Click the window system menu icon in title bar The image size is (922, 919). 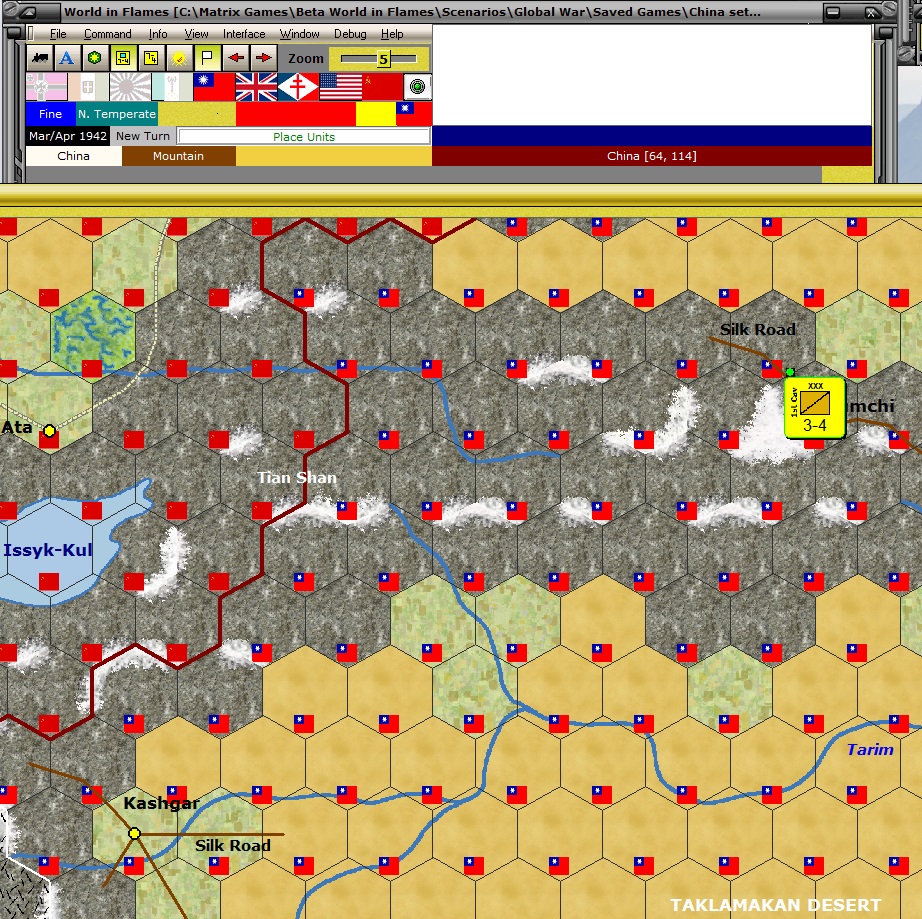point(29,12)
